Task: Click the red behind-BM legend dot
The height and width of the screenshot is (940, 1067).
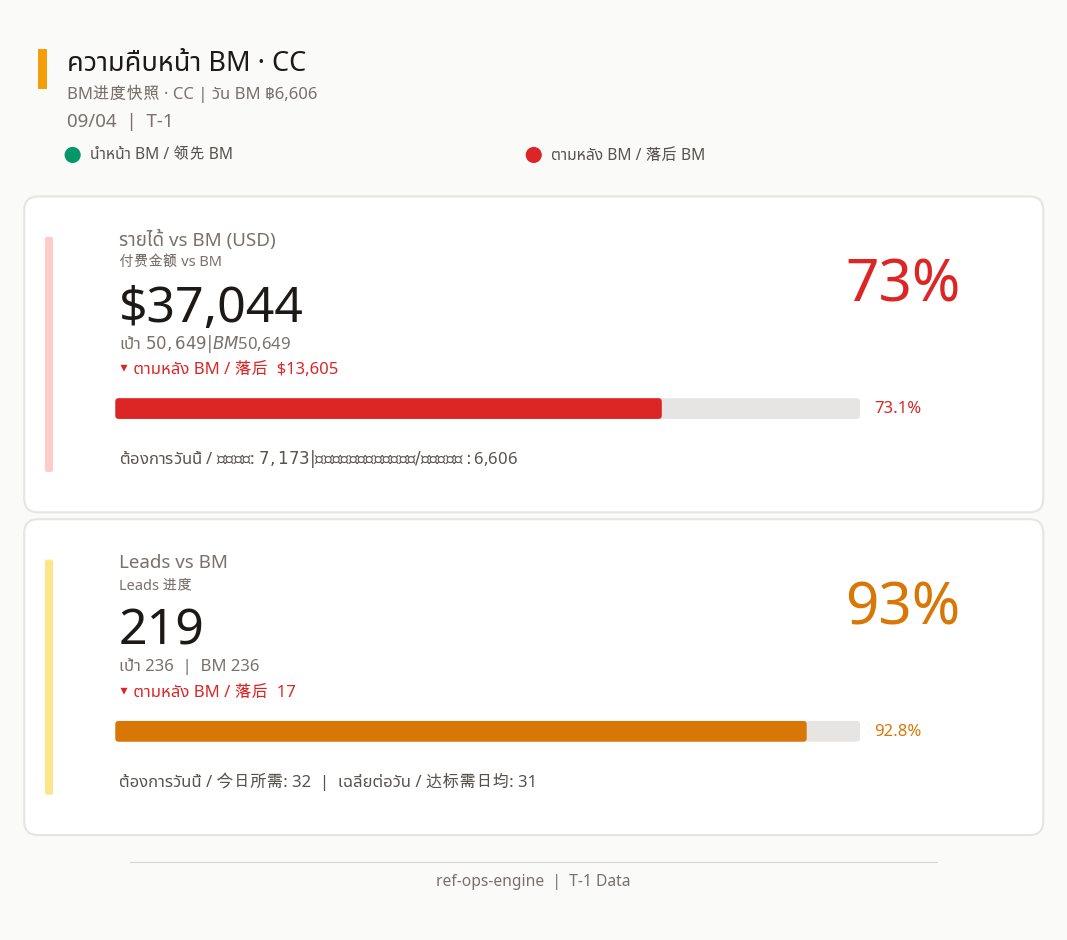Action: pos(534,155)
